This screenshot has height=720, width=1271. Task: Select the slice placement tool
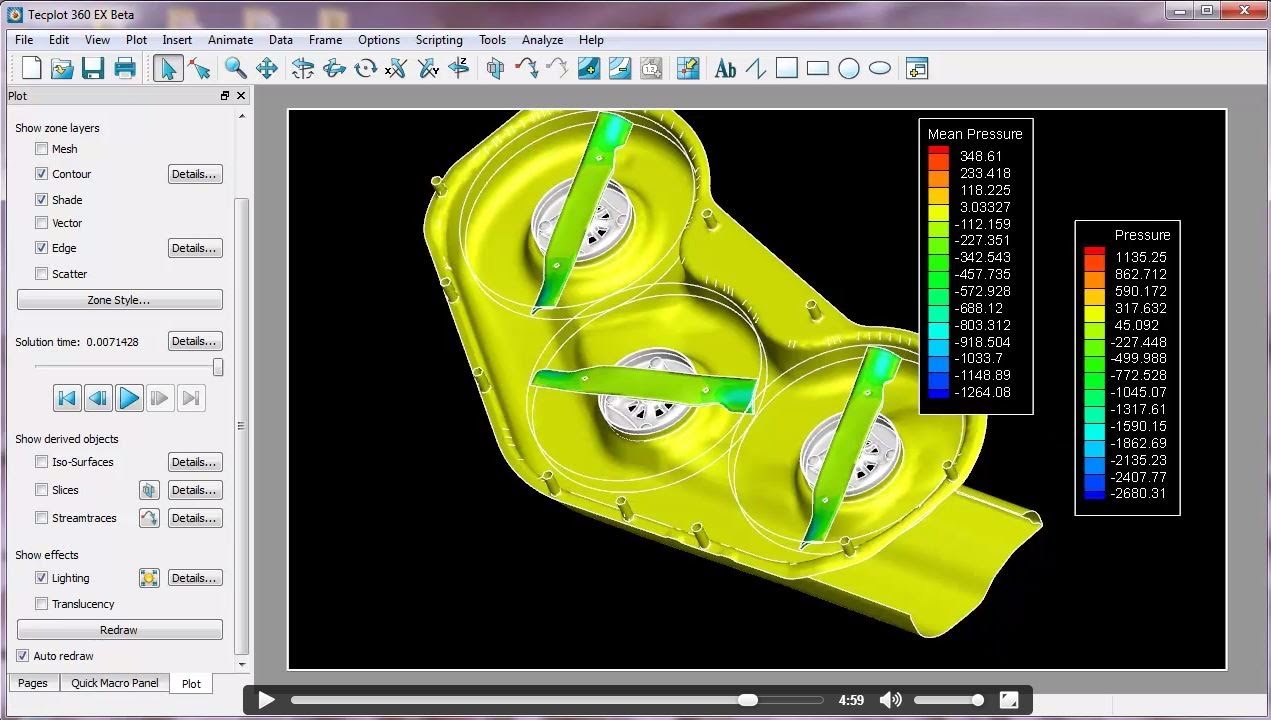(x=496, y=68)
